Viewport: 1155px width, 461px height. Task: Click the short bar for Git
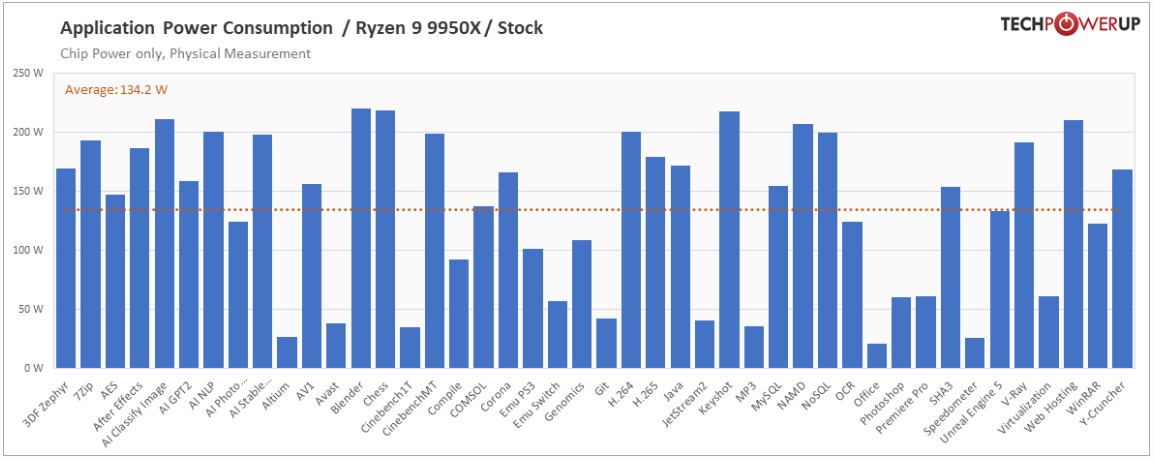pyautogui.click(x=606, y=343)
